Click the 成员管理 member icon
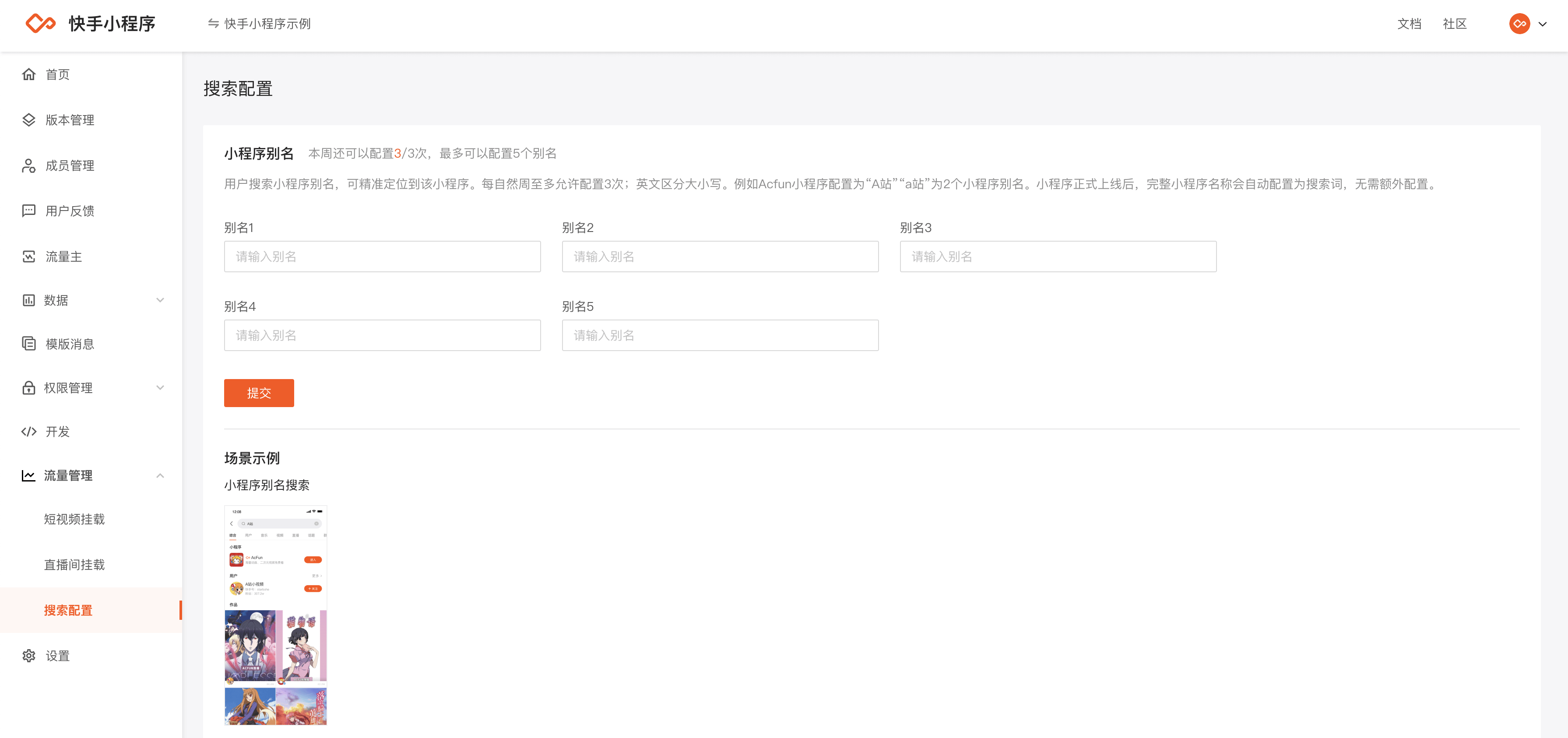The height and width of the screenshot is (738, 1568). pyautogui.click(x=29, y=165)
